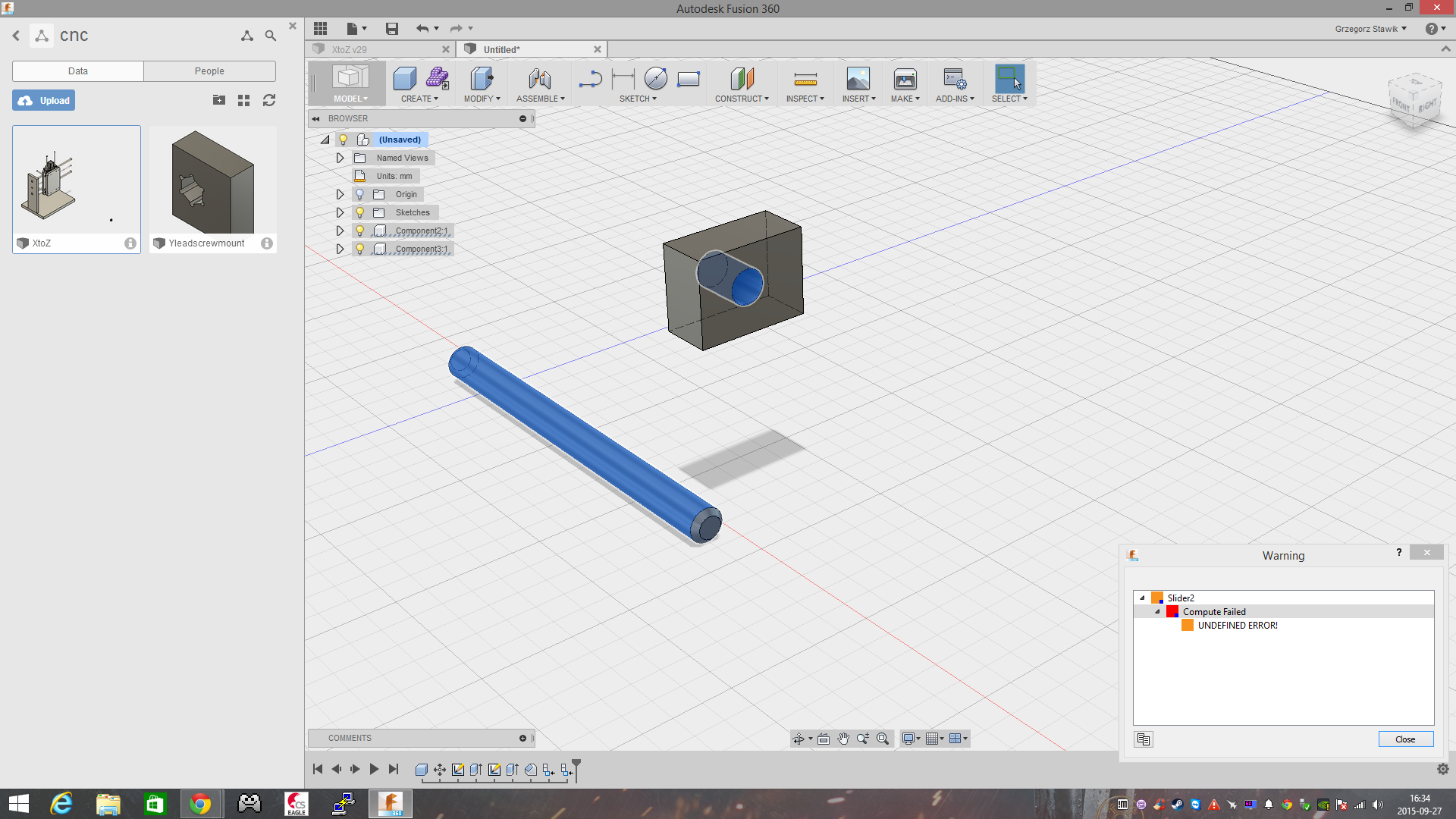The height and width of the screenshot is (819, 1456).
Task: Open the MODEL workspace dropdown
Action: (x=350, y=99)
